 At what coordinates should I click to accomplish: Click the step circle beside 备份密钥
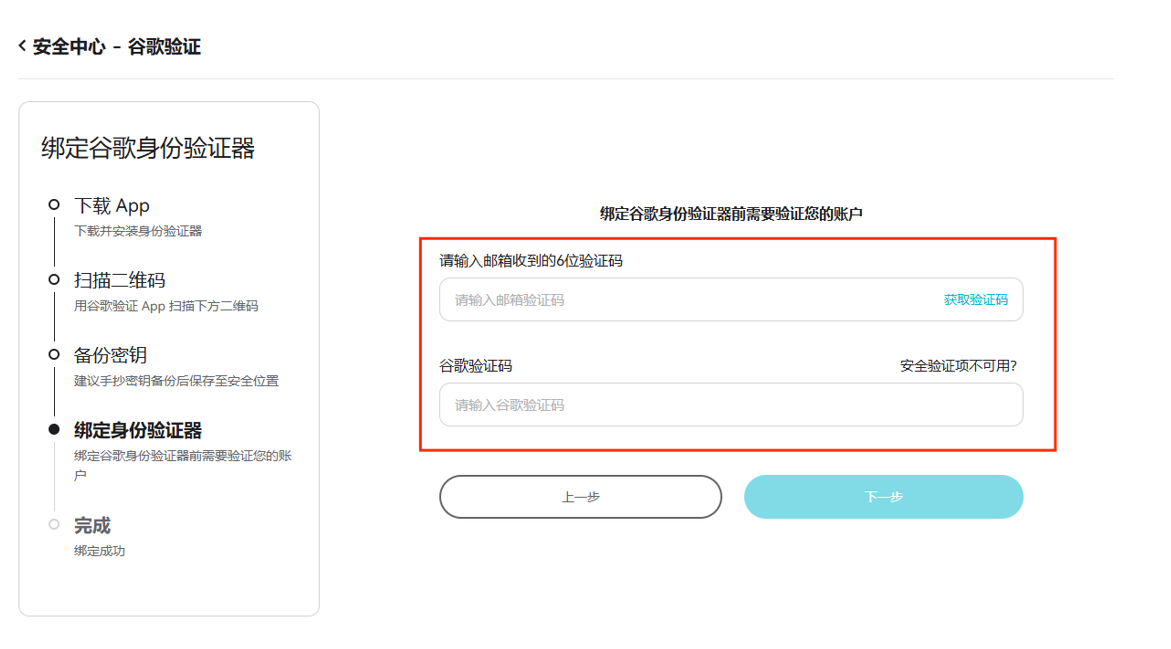click(x=54, y=354)
